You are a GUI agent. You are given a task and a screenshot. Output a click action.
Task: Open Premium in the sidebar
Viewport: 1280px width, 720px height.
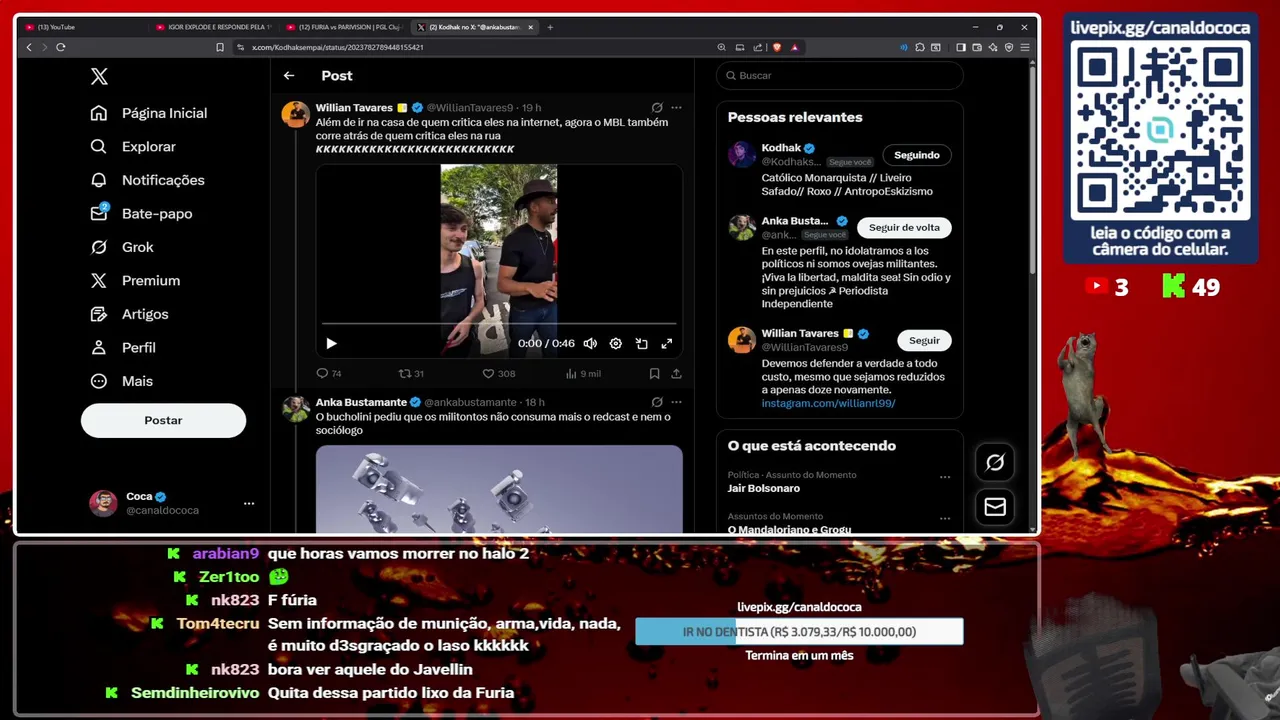135,280
